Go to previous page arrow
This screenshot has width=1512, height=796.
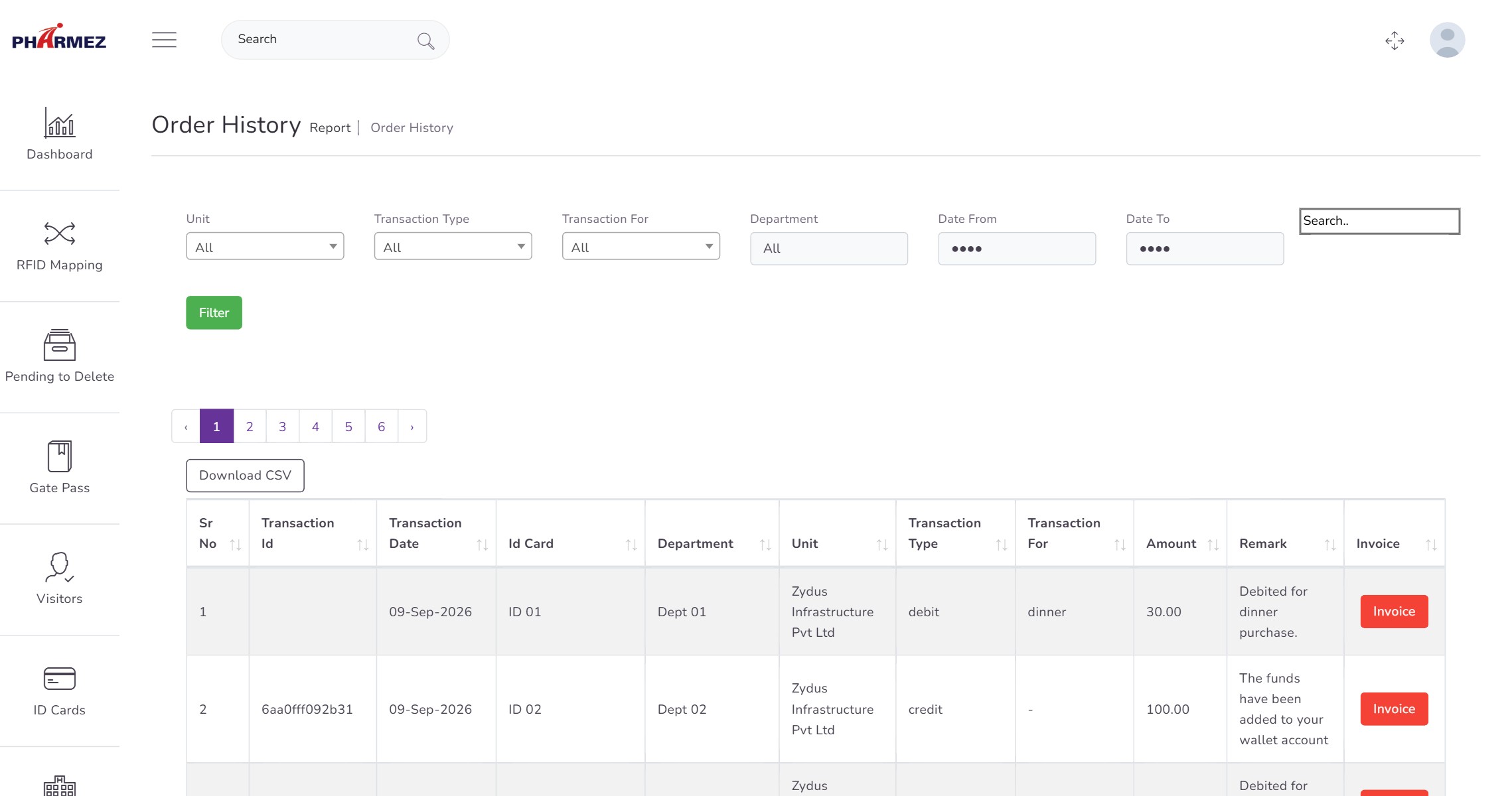(x=186, y=427)
